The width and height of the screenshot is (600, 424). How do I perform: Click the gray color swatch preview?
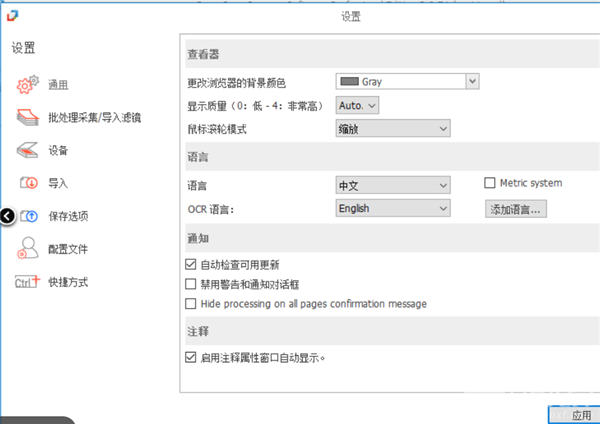click(x=349, y=82)
